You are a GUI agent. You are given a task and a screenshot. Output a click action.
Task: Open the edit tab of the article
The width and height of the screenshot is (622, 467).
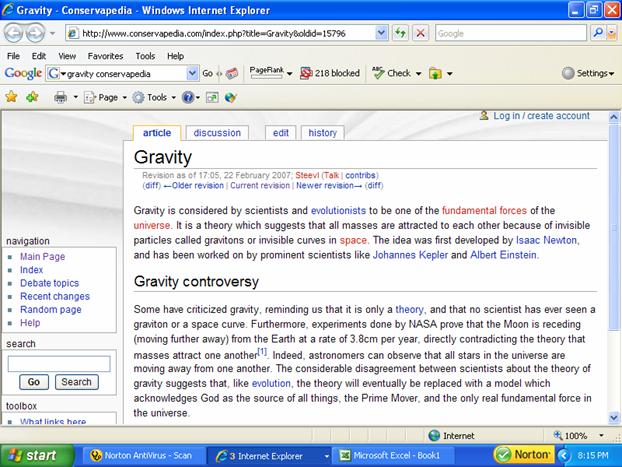(280, 133)
